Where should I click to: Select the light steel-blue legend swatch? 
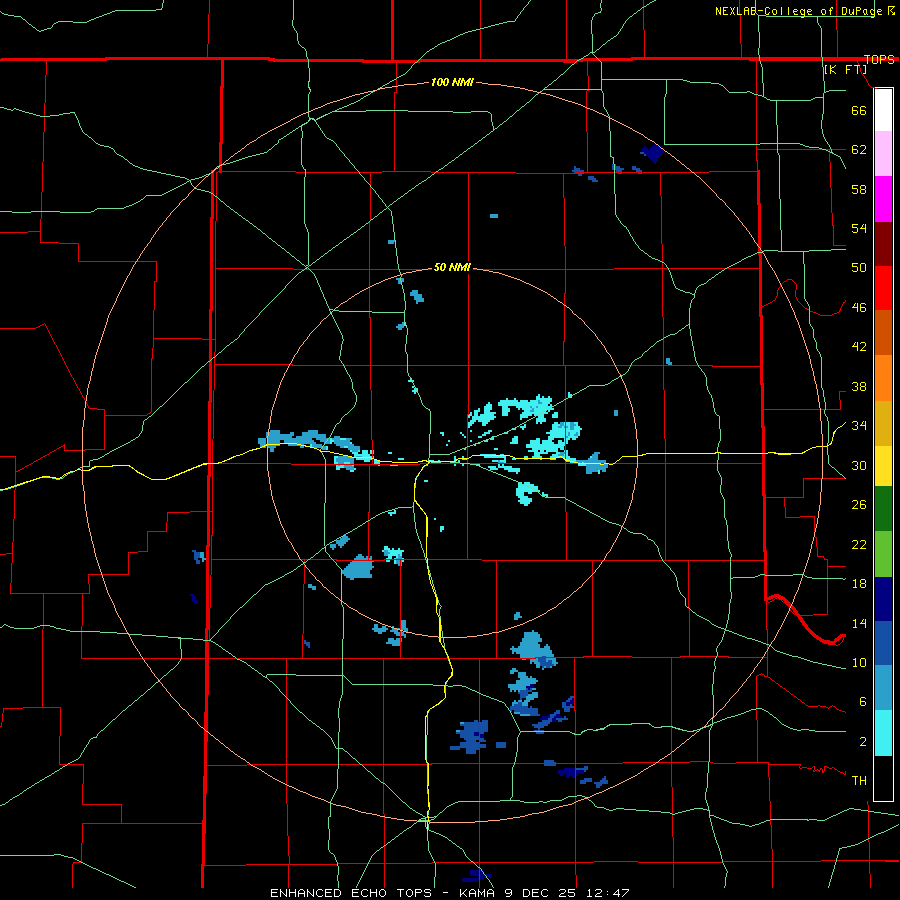tap(883, 687)
